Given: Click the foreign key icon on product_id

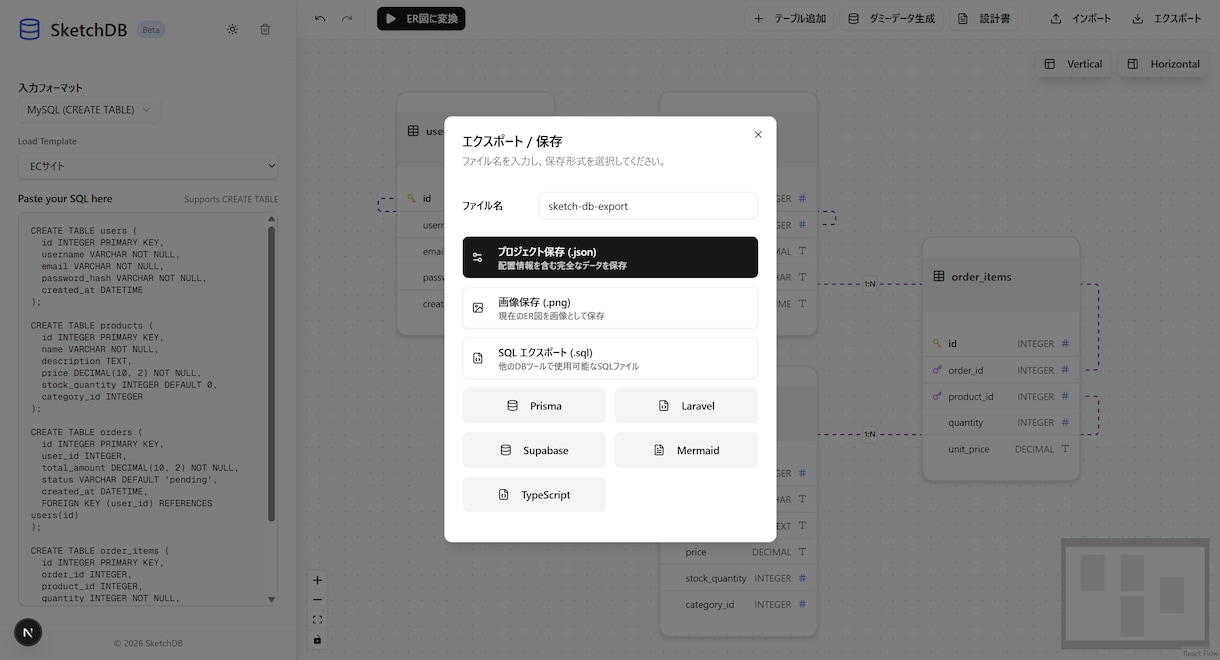Looking at the screenshot, I should (937, 397).
